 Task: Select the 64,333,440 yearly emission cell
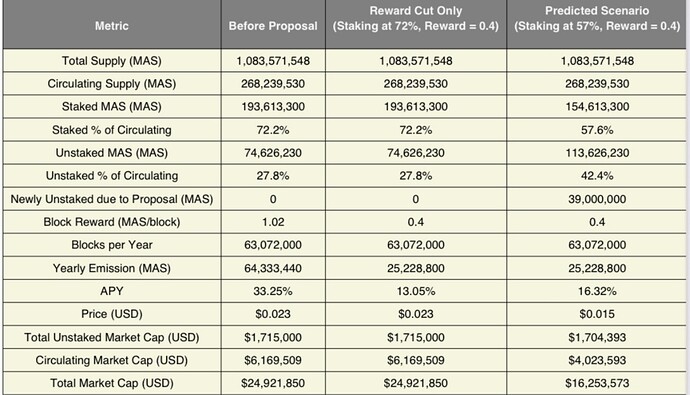click(273, 268)
